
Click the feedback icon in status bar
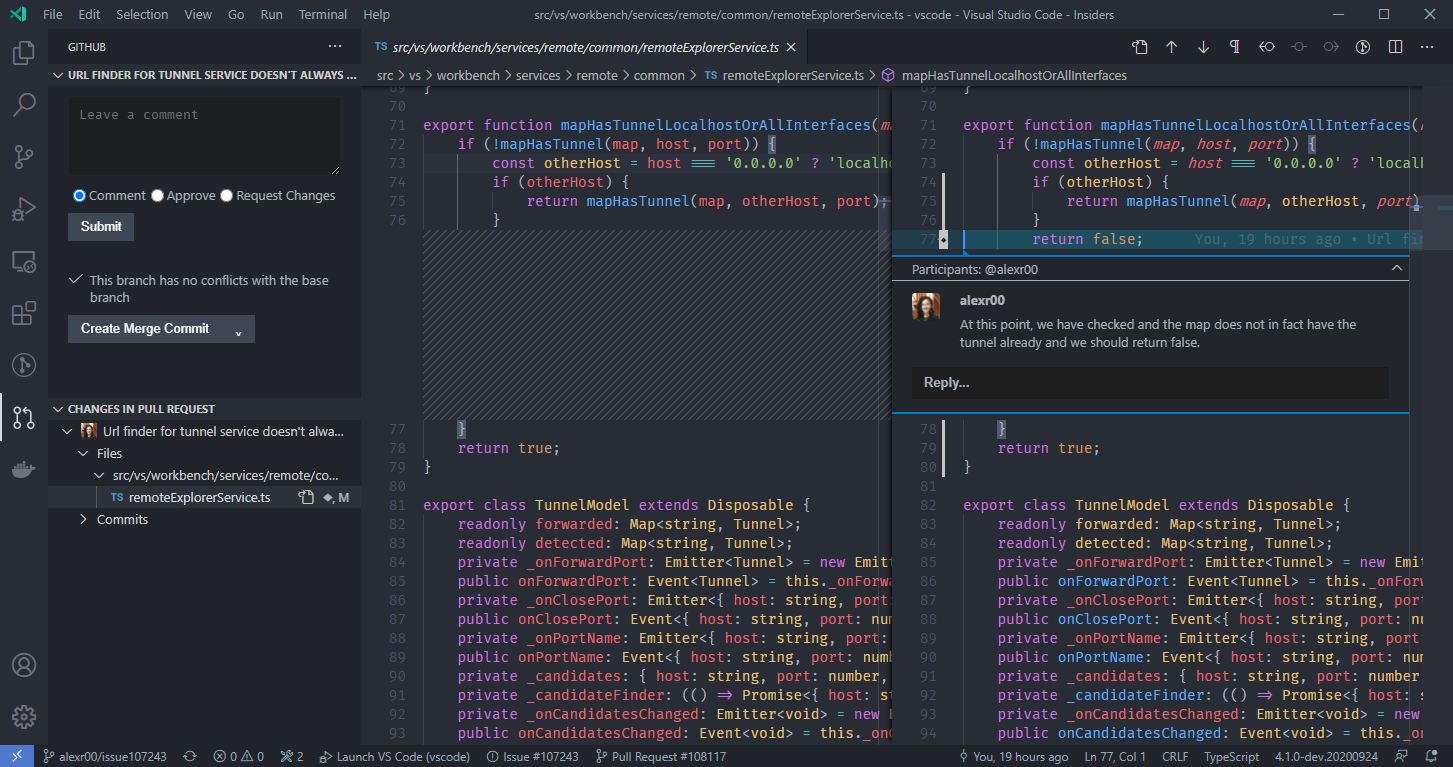click(1402, 756)
